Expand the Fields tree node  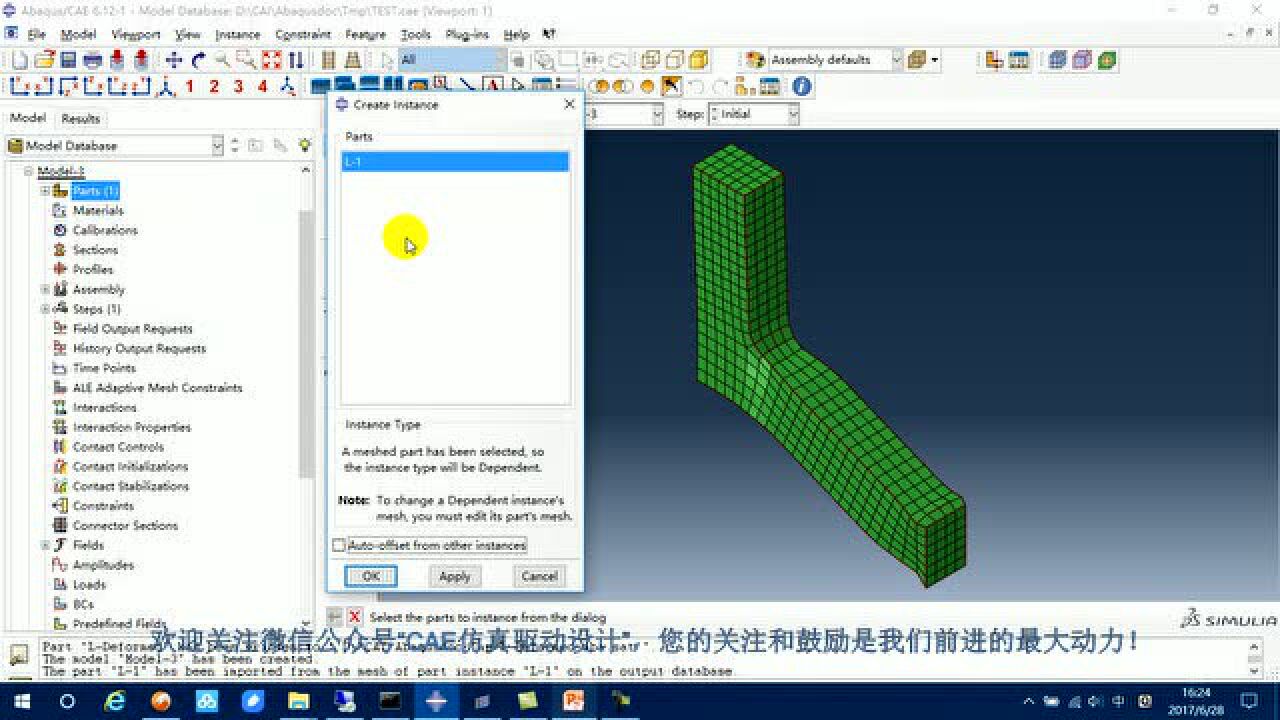click(x=45, y=545)
